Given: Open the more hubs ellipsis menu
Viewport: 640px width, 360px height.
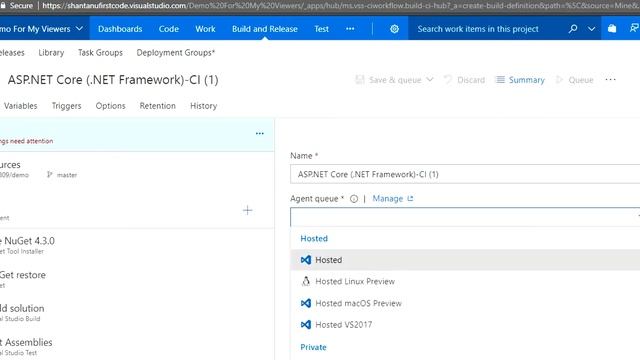Looking at the screenshot, I should point(350,29).
